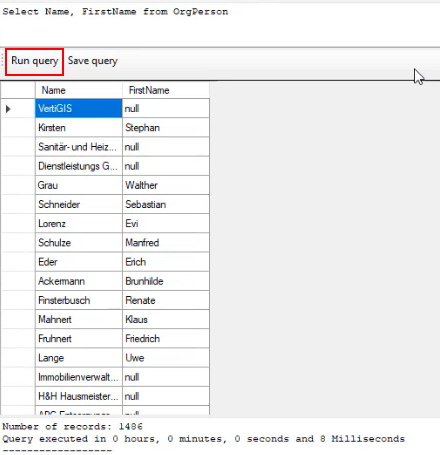Image resolution: width=440 pixels, height=455 pixels.
Task: Select the Renate first name cell
Action: coord(166,300)
